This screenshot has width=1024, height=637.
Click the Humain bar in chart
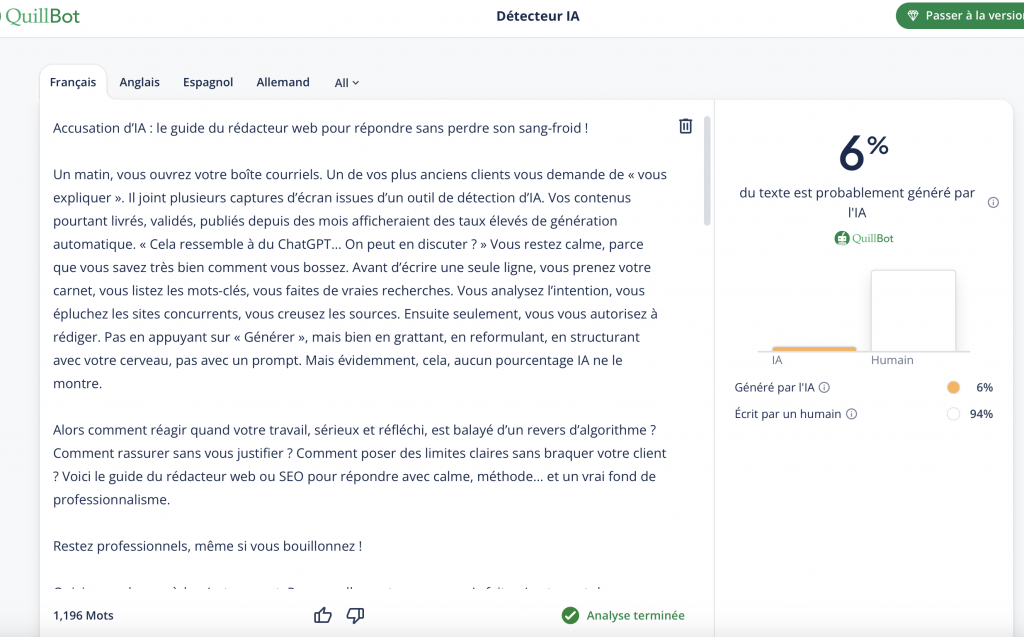(913, 311)
